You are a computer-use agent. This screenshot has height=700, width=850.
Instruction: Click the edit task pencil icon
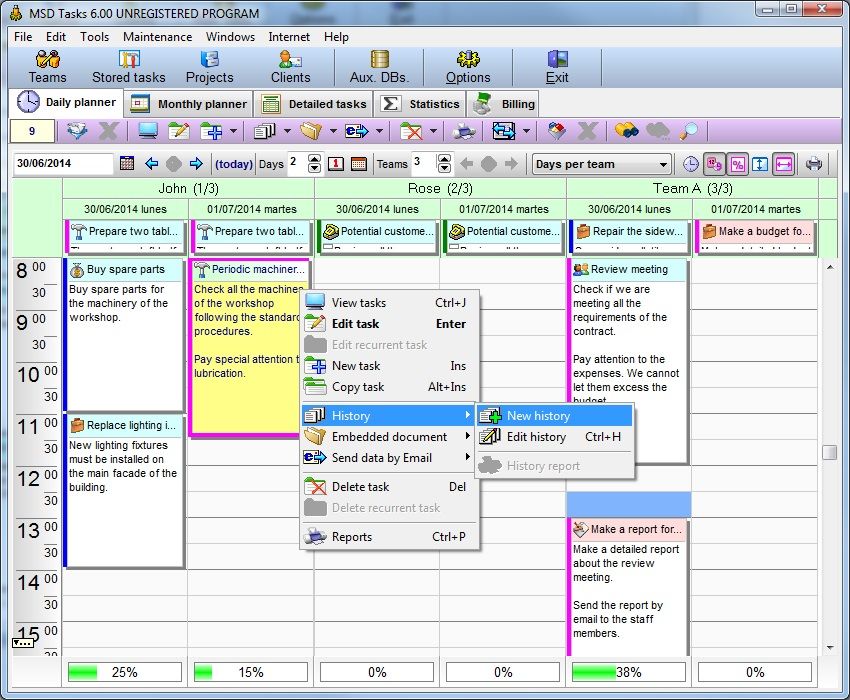(x=179, y=131)
